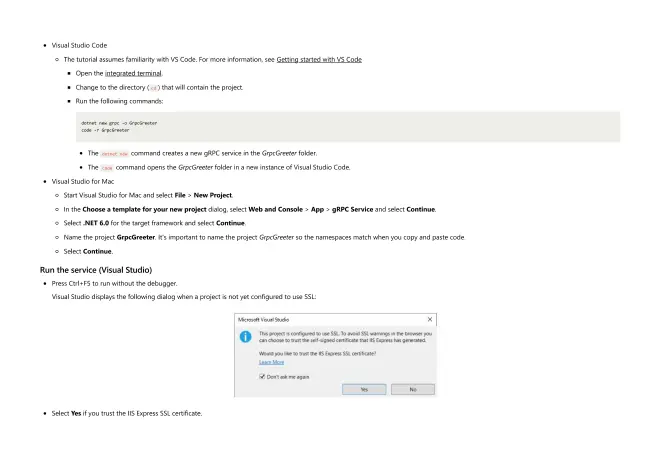Click the bold ".NET 6.0" text
Screen dimensions: 660x467
100,223
